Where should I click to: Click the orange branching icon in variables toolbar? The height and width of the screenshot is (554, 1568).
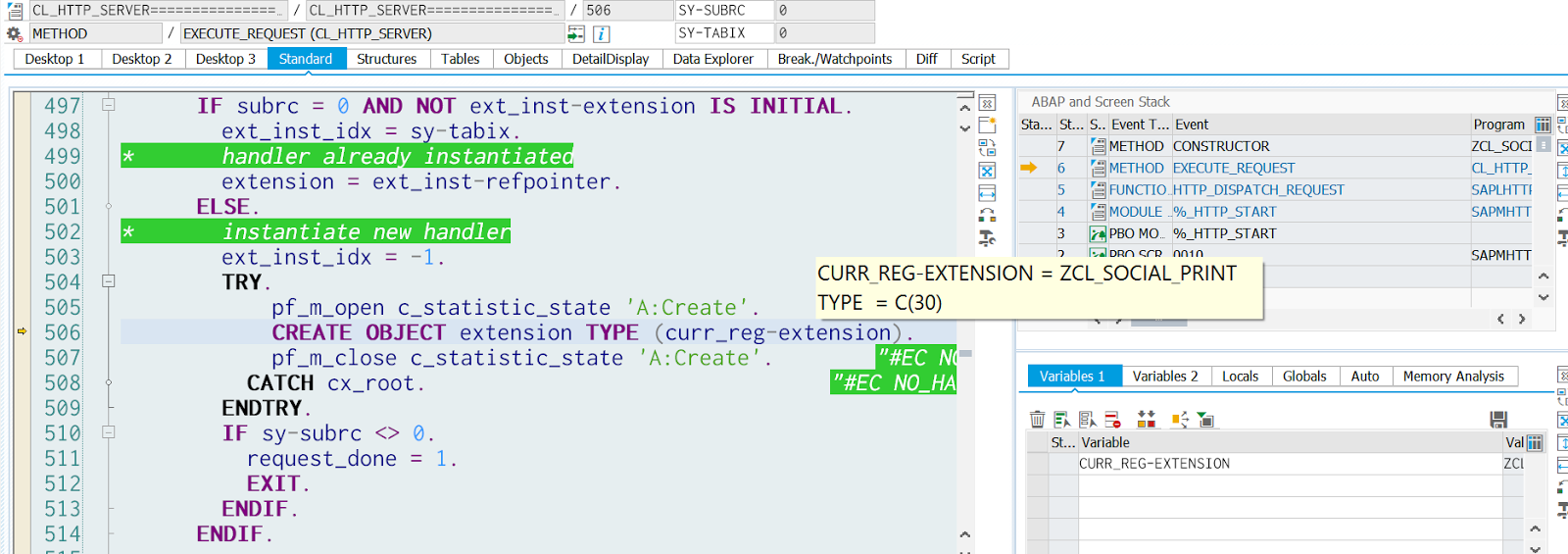point(1180,420)
